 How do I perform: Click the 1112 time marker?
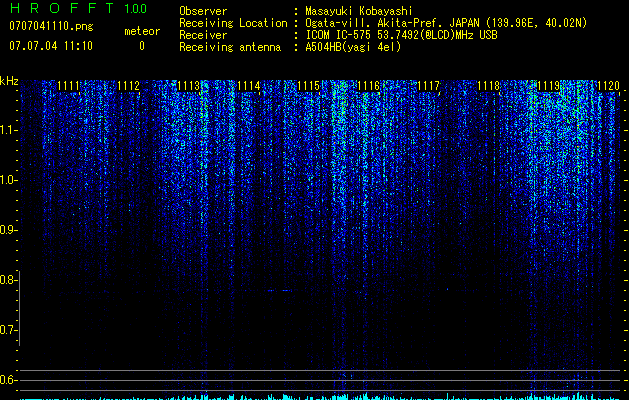pyautogui.click(x=128, y=86)
